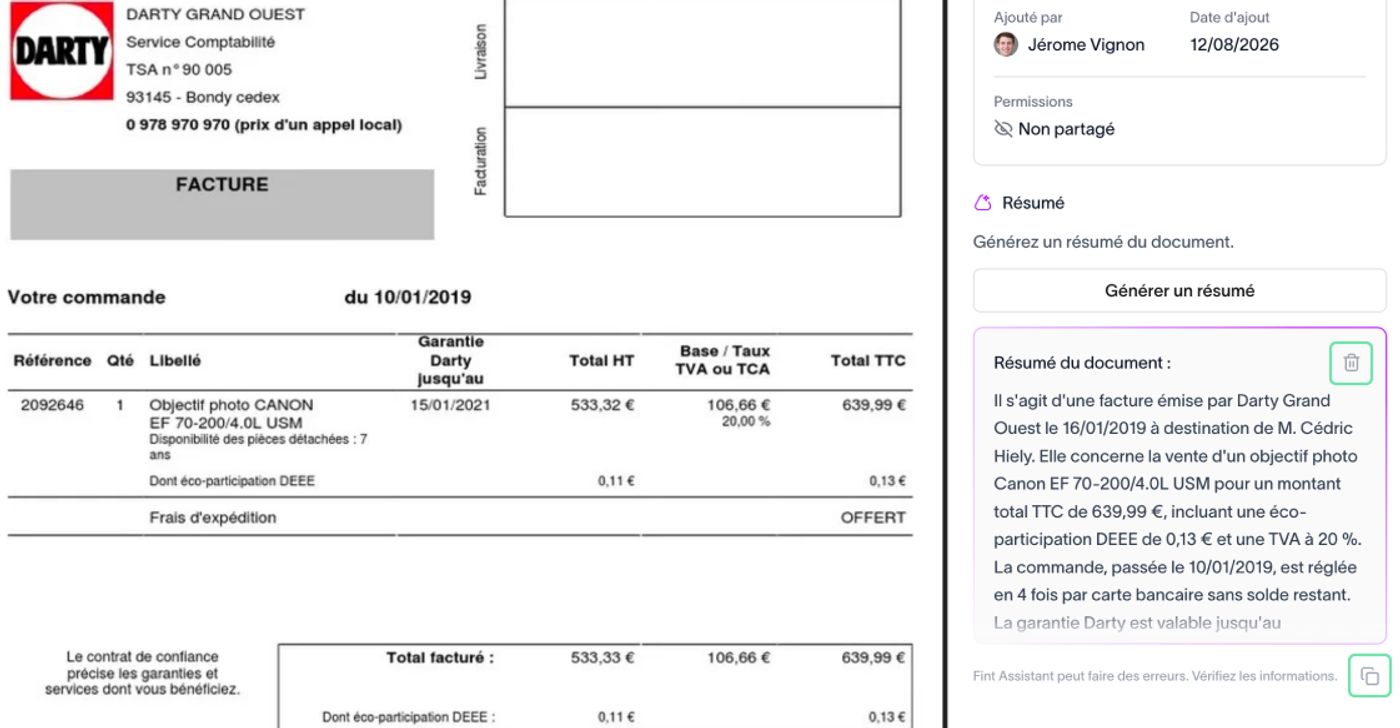Screen dimensions: 1400x728
Task: Click the Générer un résumé button
Action: coord(1180,291)
